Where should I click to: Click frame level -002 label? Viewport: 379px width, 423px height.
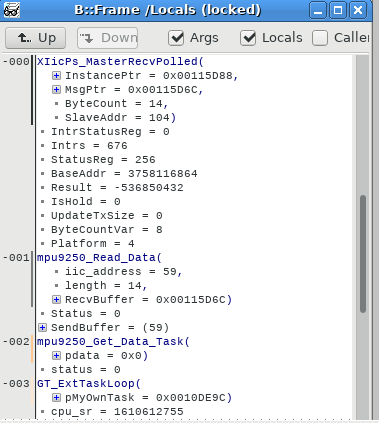(16, 342)
